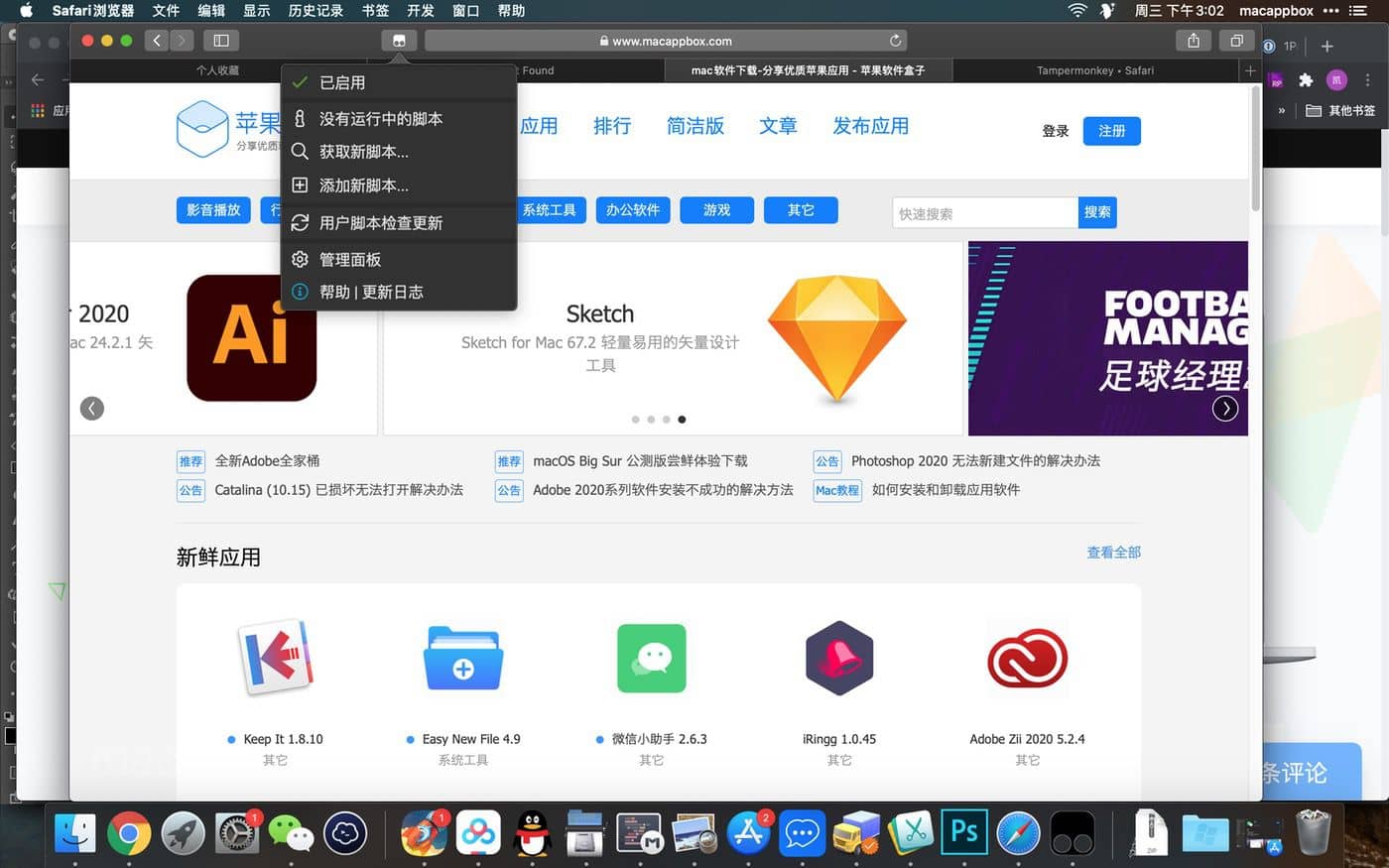The height and width of the screenshot is (868, 1389).
Task: Open the iRingg 1.0.45 app icon
Action: coord(839,658)
